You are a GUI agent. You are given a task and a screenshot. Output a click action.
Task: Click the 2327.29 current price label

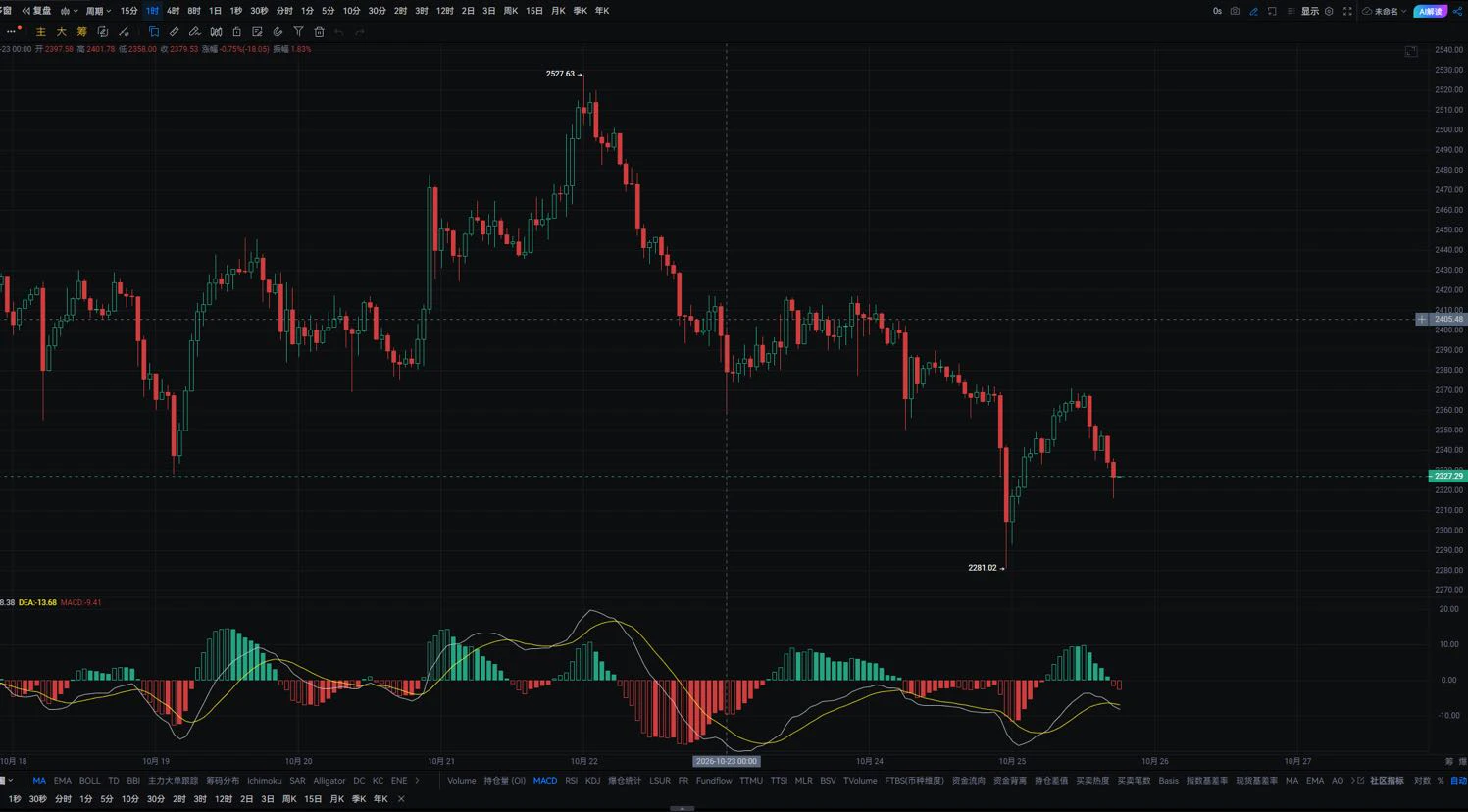tap(1448, 476)
